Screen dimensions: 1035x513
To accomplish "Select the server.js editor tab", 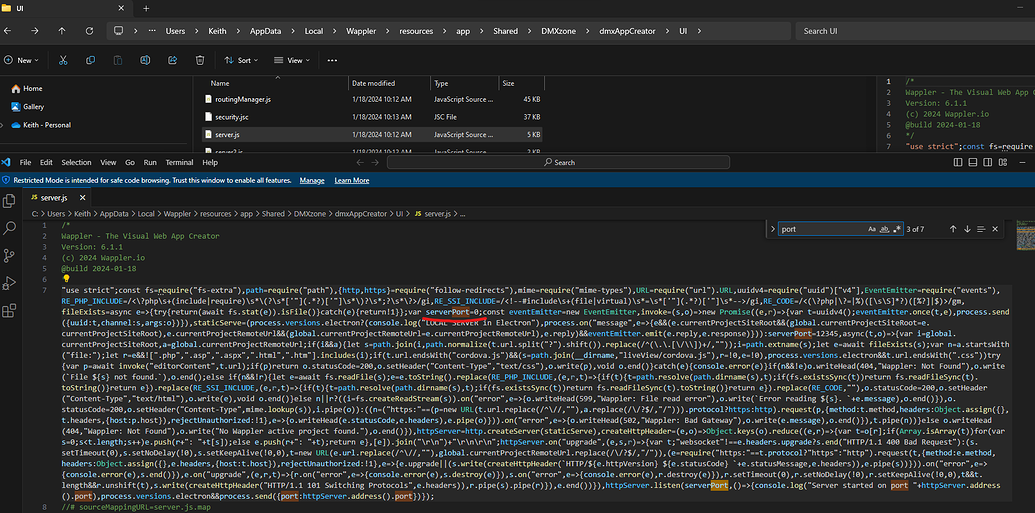I will [x=55, y=197].
